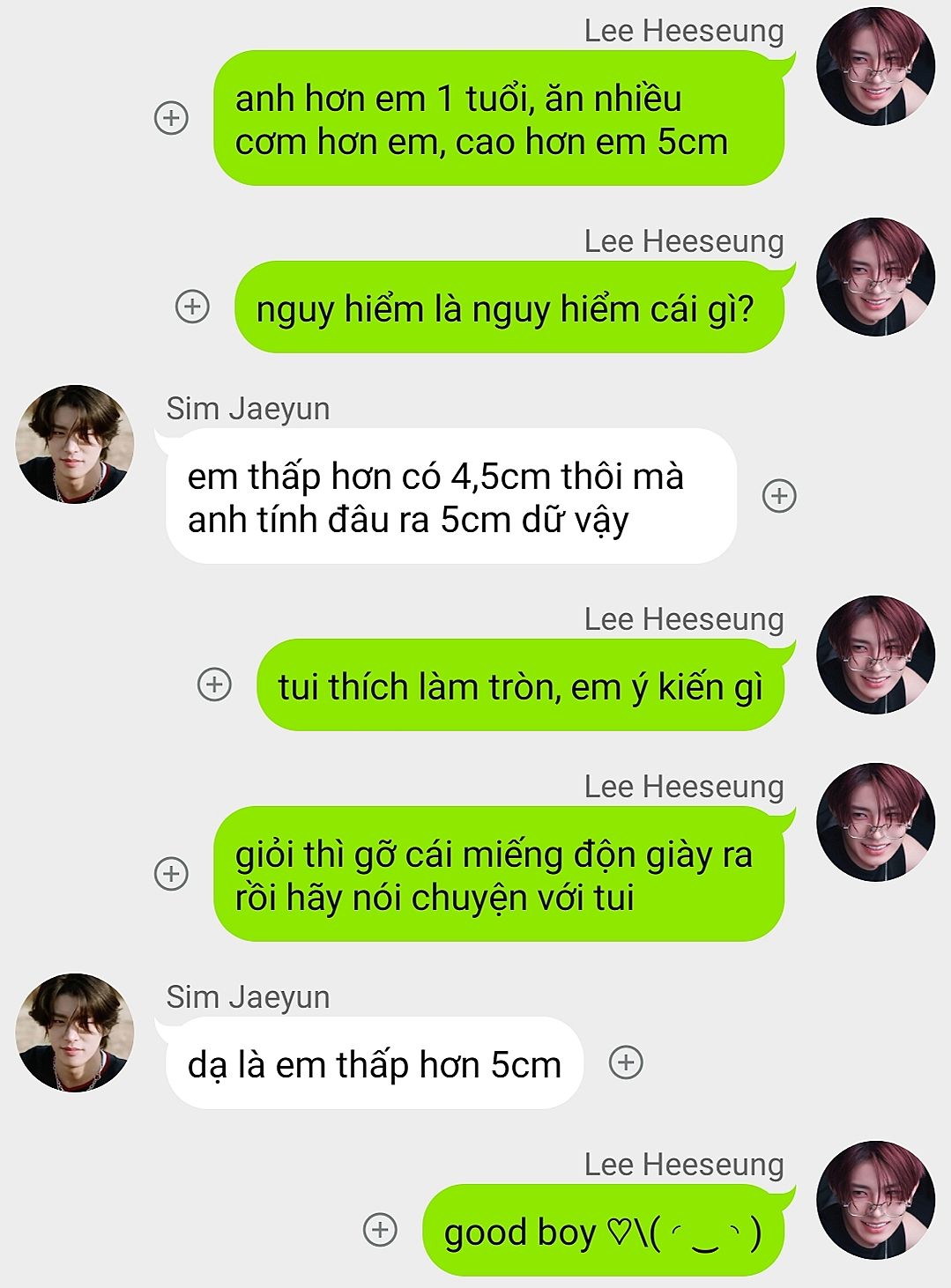Viewport: 951px width, 1288px height.
Task: Click plus icon beside 'giỏi thì gỡ cái miếng' message
Action: (171, 874)
